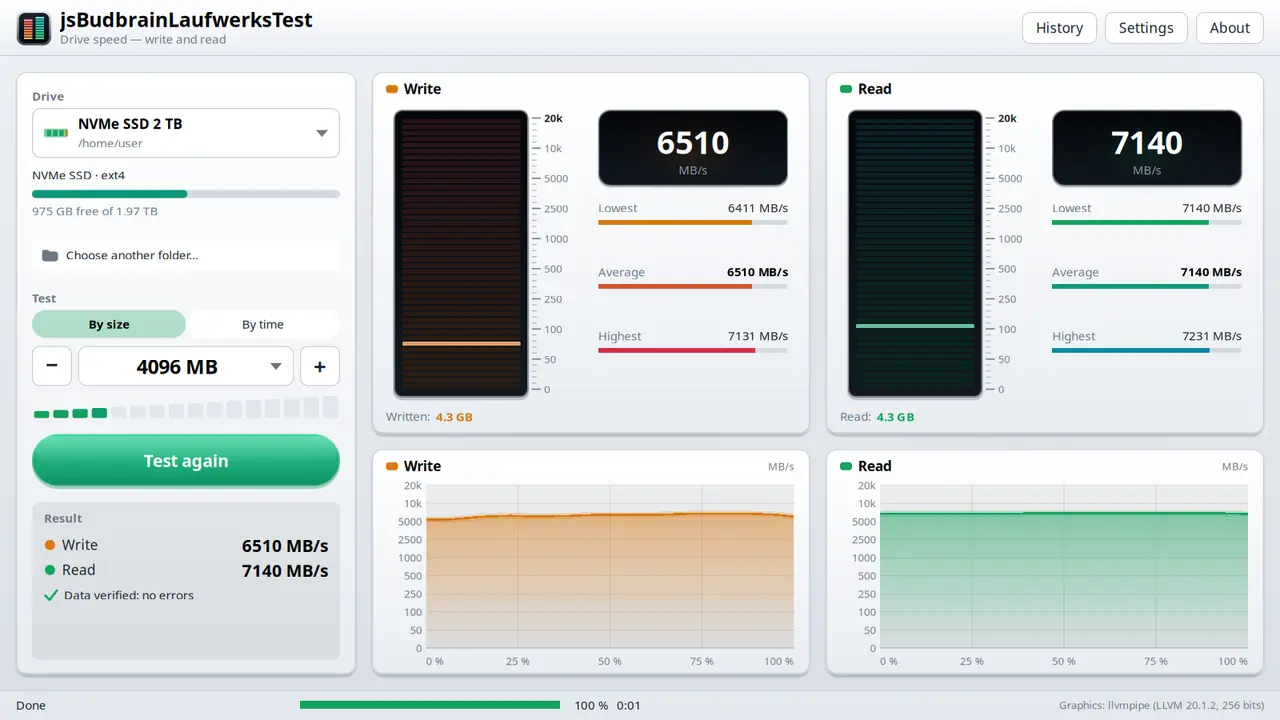This screenshot has height=720, width=1280.
Task: Open the About dialog
Action: coord(1229,28)
